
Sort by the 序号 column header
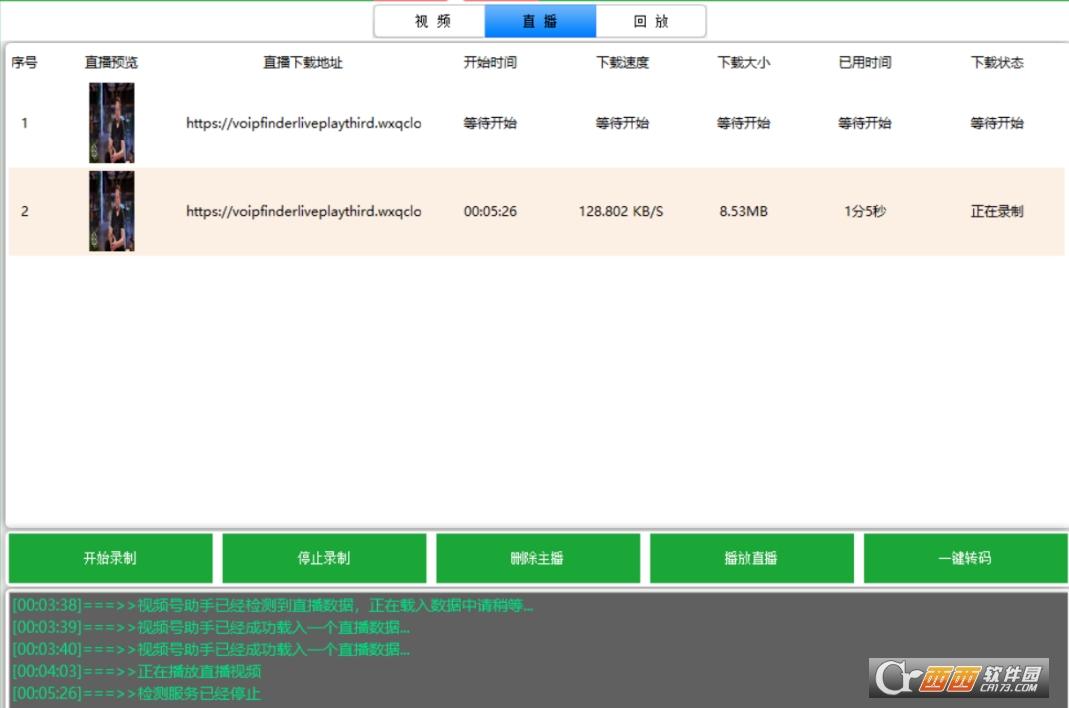point(25,63)
